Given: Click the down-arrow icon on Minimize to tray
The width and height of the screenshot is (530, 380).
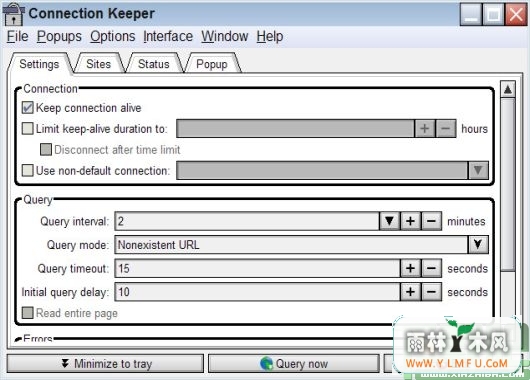Looking at the screenshot, I should [x=65, y=363].
